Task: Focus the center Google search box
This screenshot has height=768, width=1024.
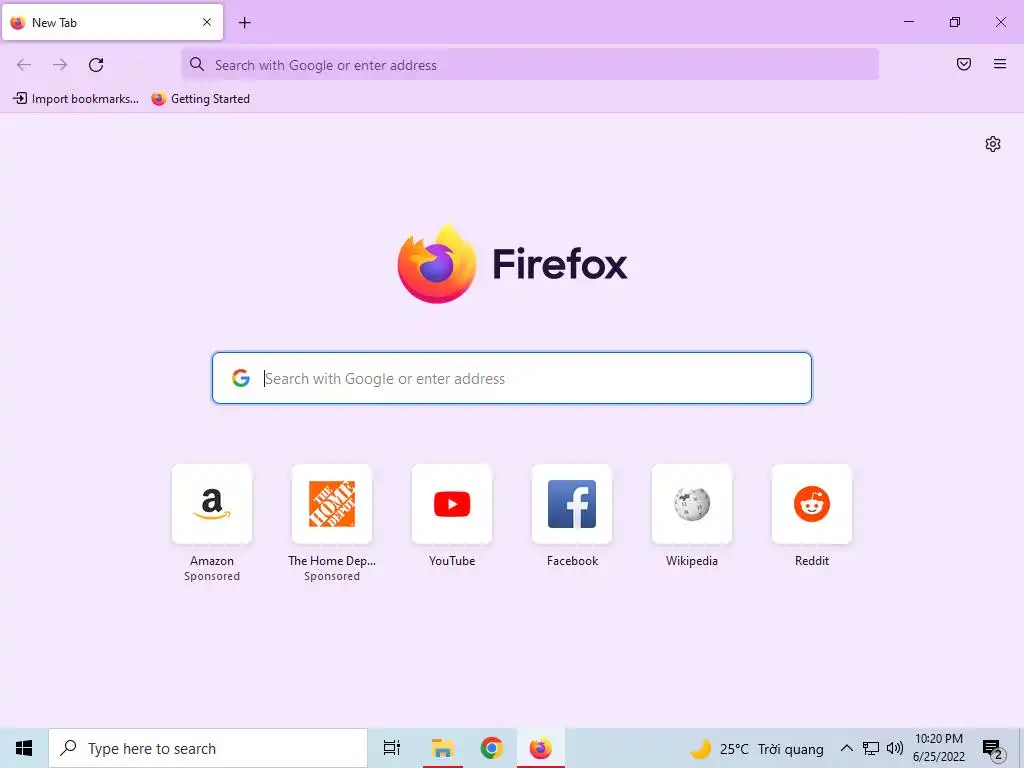Action: click(512, 378)
